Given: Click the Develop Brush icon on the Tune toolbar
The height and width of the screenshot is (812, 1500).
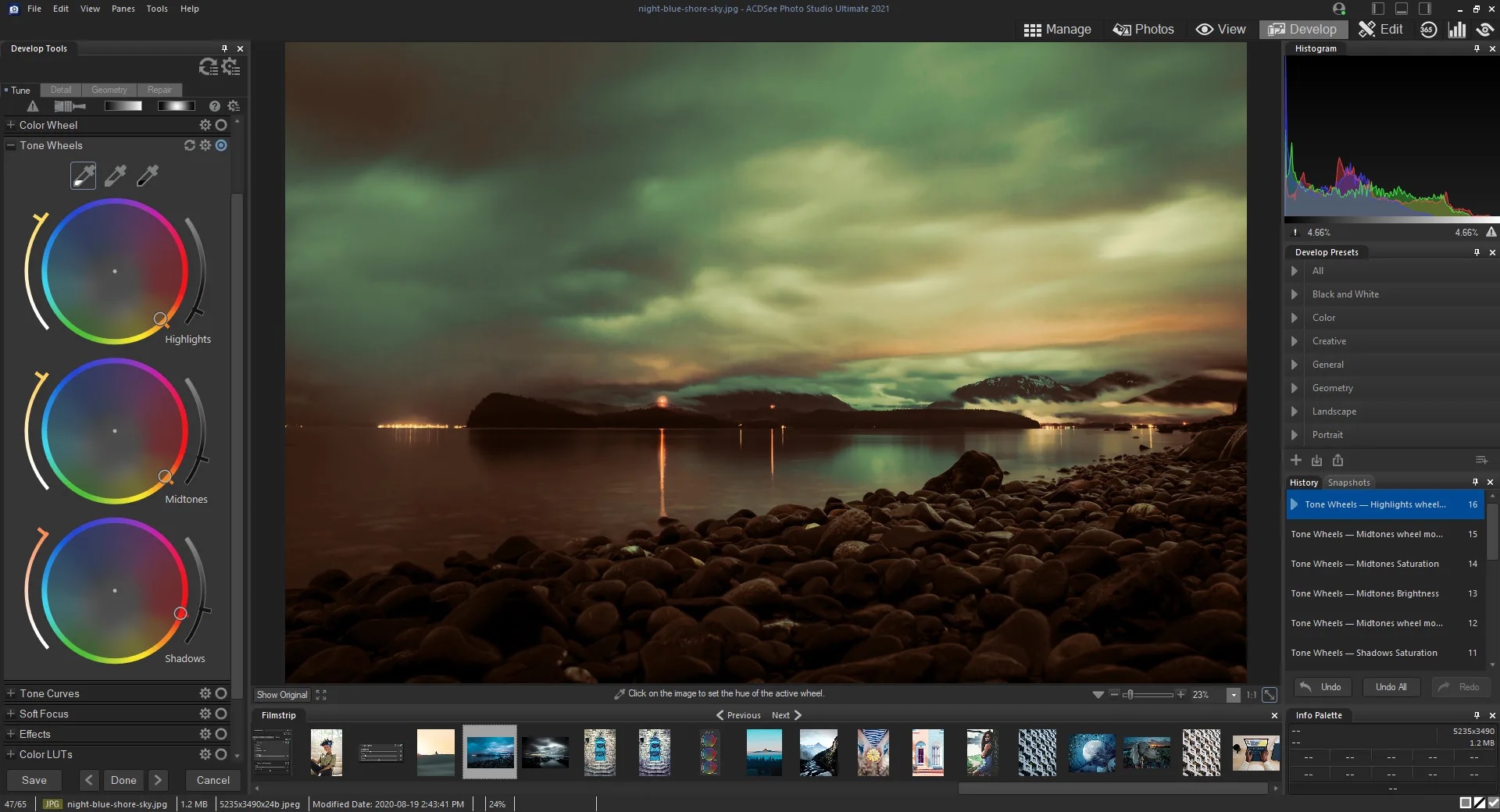Looking at the screenshot, I should click(x=70, y=106).
